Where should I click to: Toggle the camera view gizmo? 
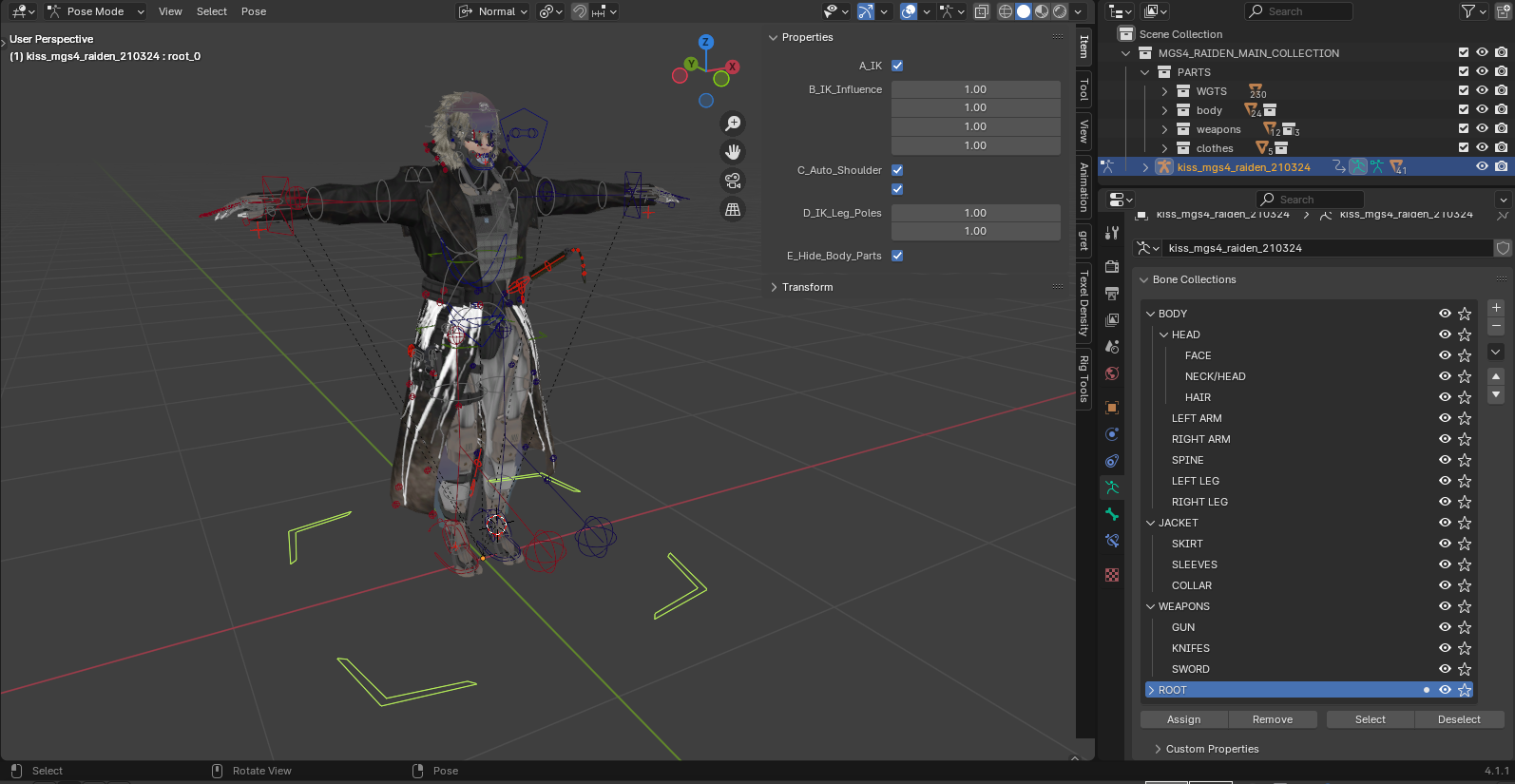click(x=733, y=181)
